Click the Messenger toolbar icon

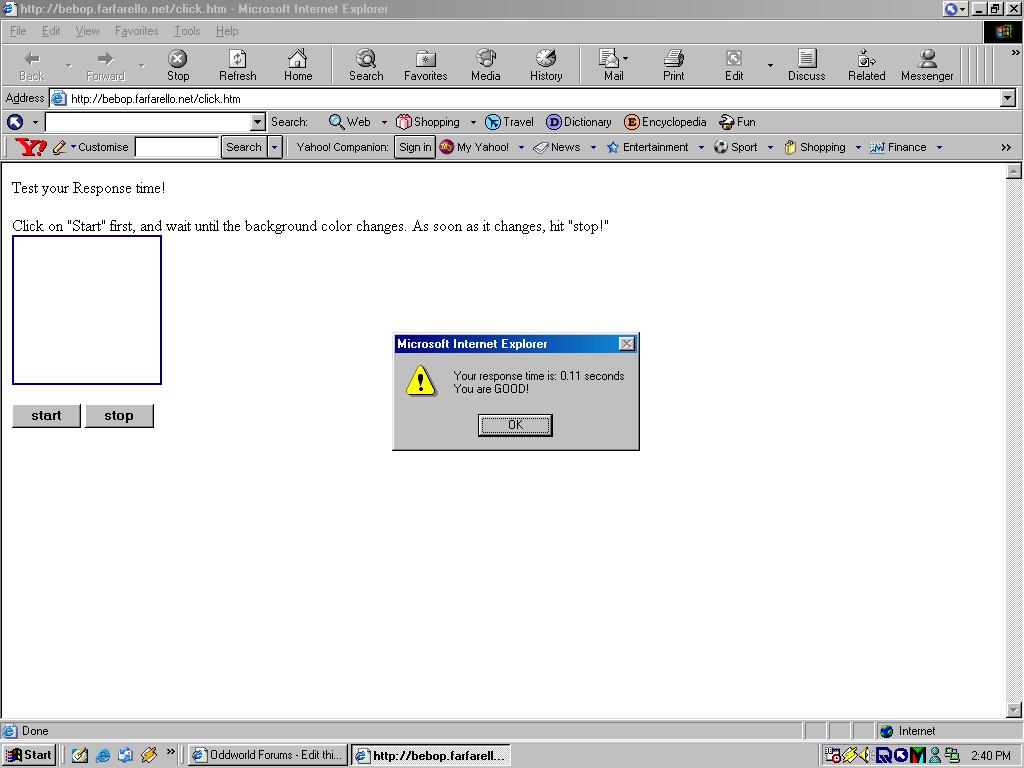click(926, 65)
